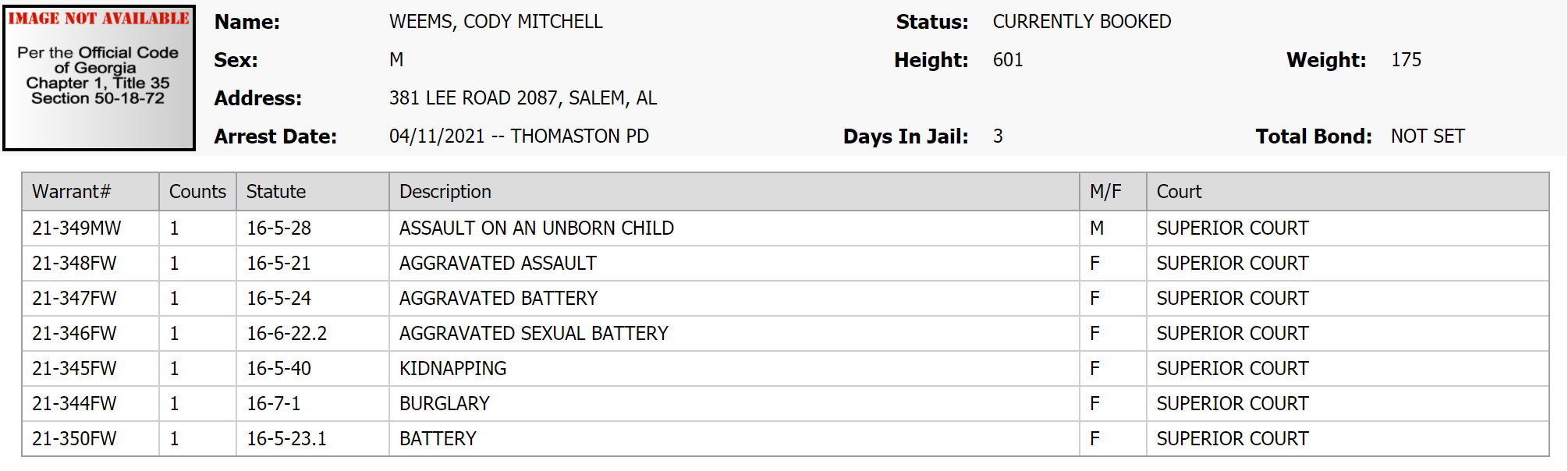Image resolution: width=1568 pixels, height=471 pixels.
Task: Click warrant 21-347FW cell
Action: [x=74, y=299]
